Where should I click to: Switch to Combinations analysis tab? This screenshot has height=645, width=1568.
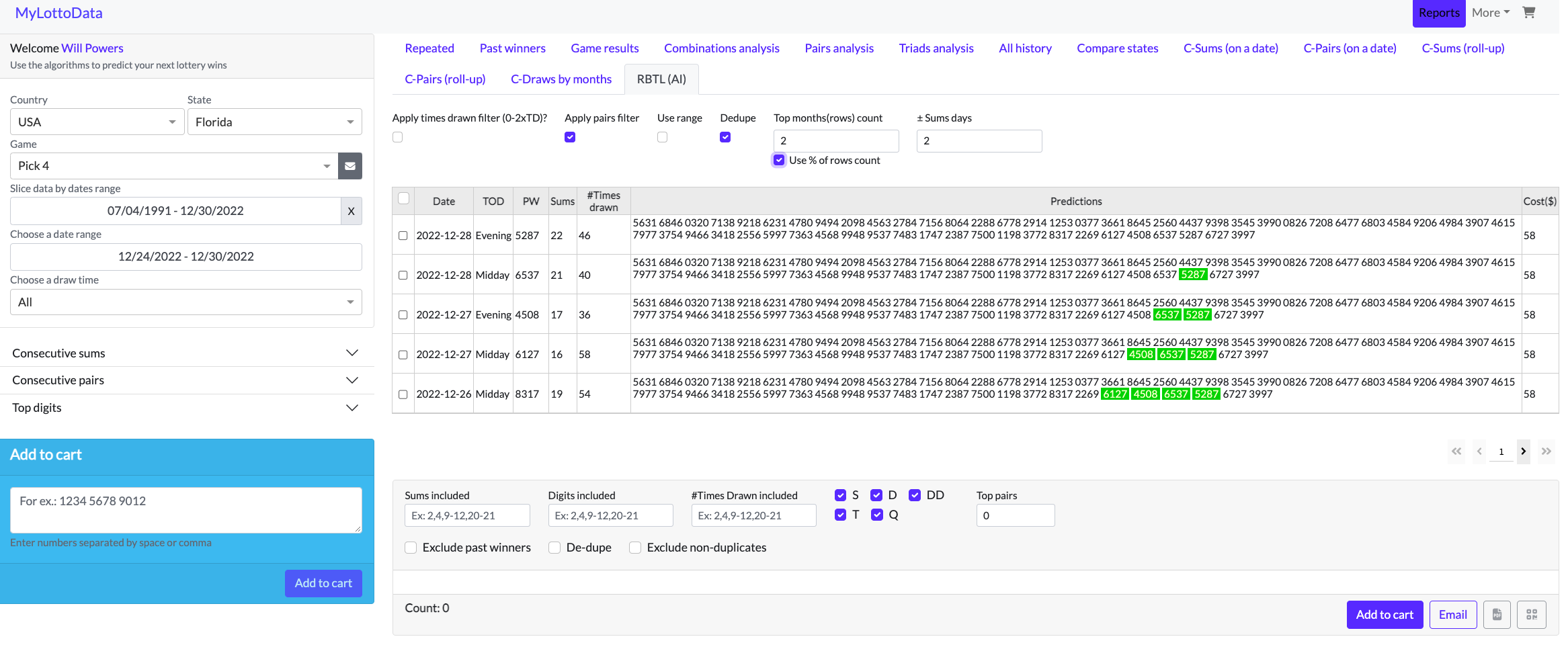[x=722, y=48]
